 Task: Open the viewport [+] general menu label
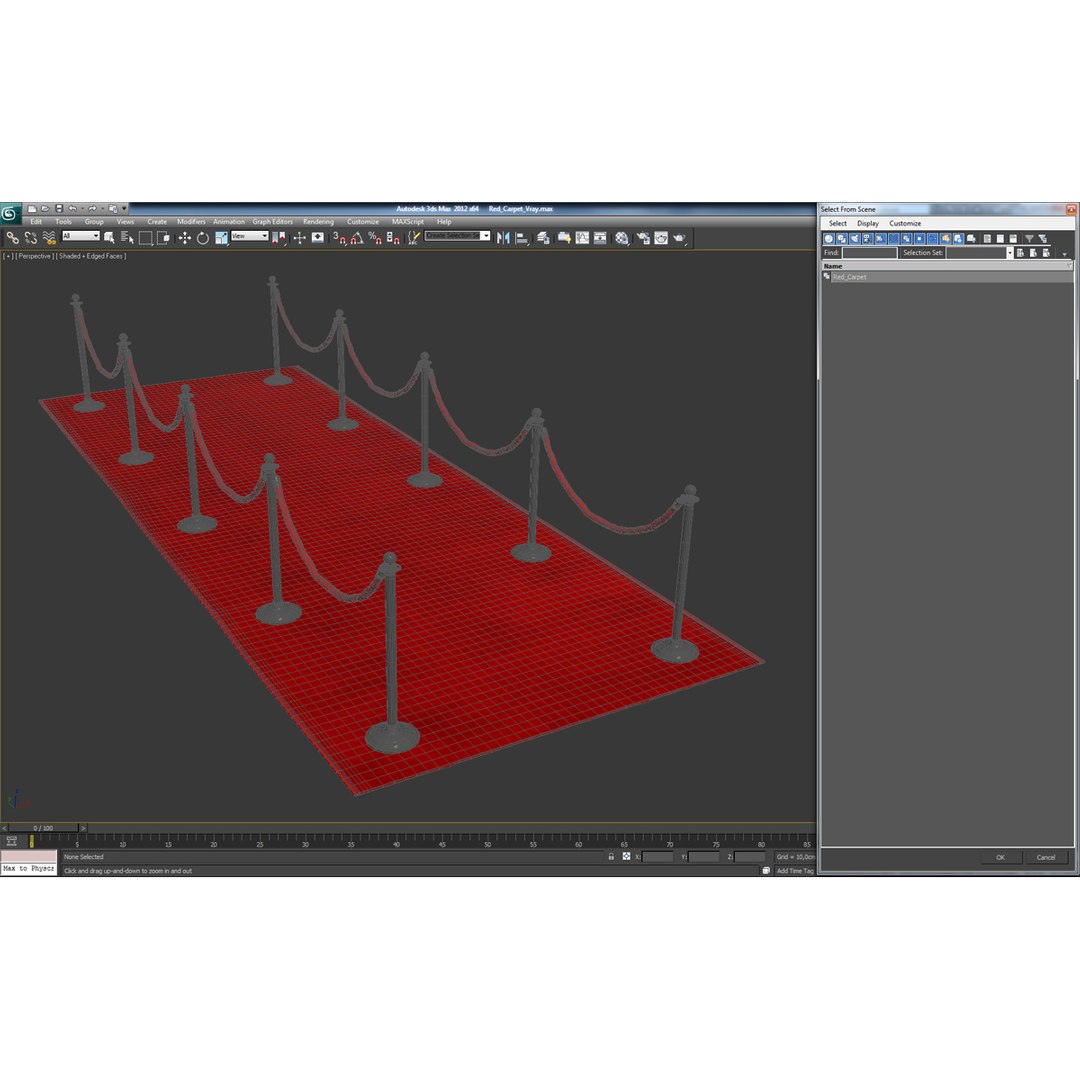[x=8, y=256]
